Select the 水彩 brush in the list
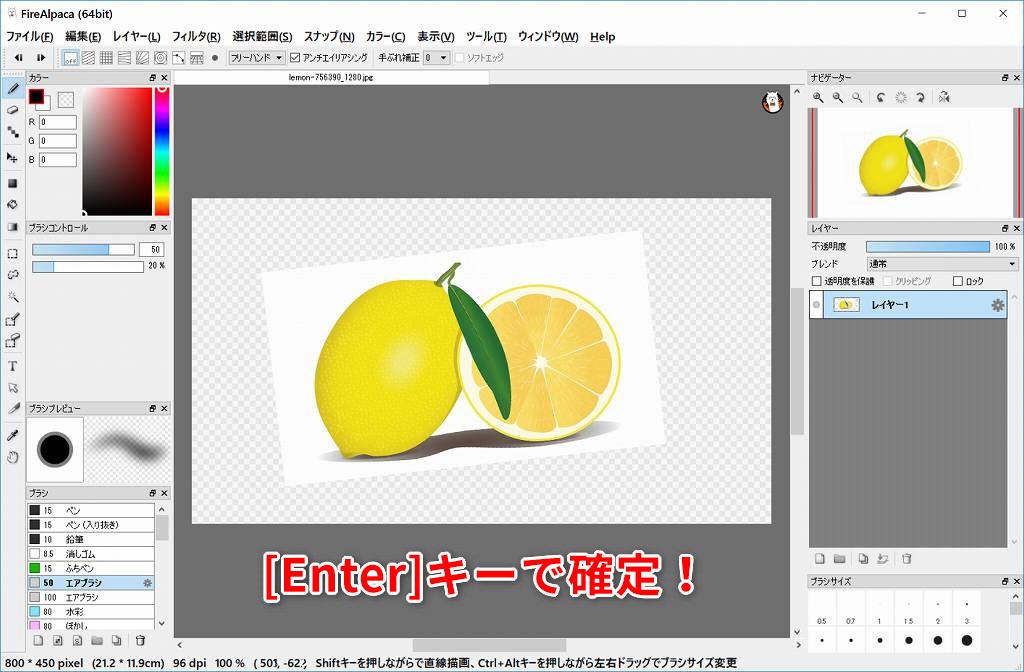The height and width of the screenshot is (672, 1024). 91,611
